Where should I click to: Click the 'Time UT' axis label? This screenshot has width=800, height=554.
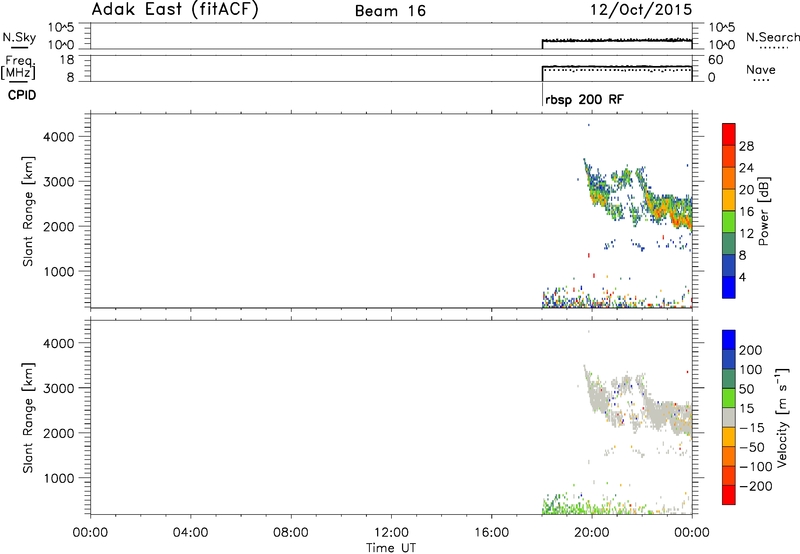pyautogui.click(x=391, y=548)
